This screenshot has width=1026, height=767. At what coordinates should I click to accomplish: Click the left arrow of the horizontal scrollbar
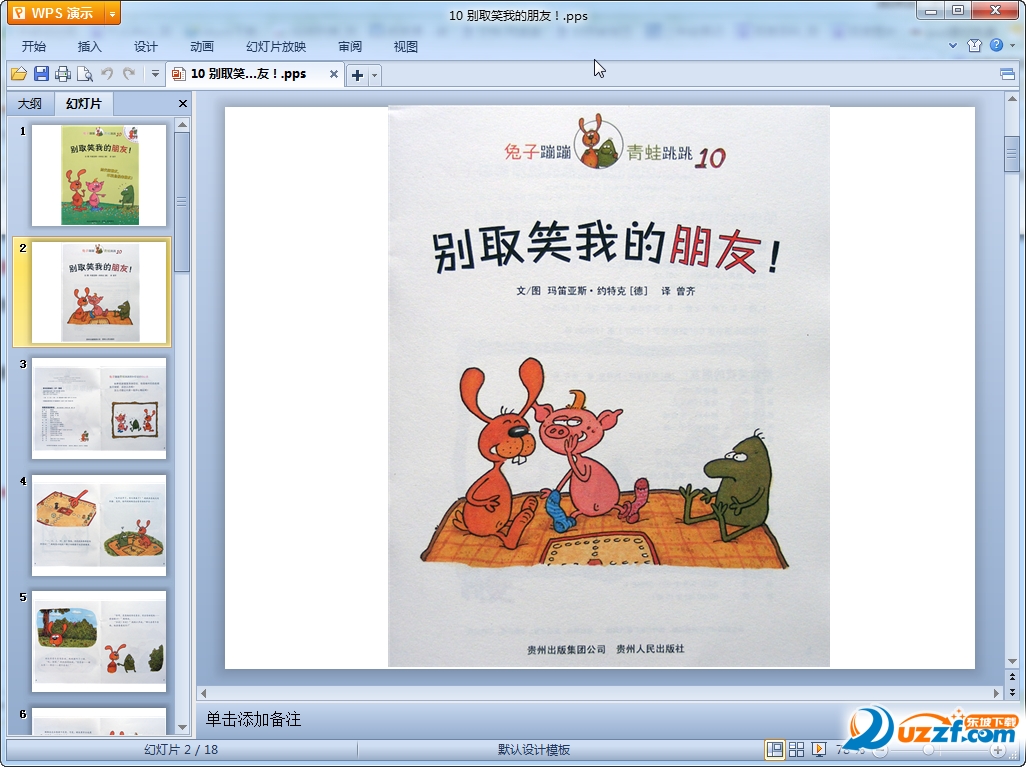tap(203, 693)
